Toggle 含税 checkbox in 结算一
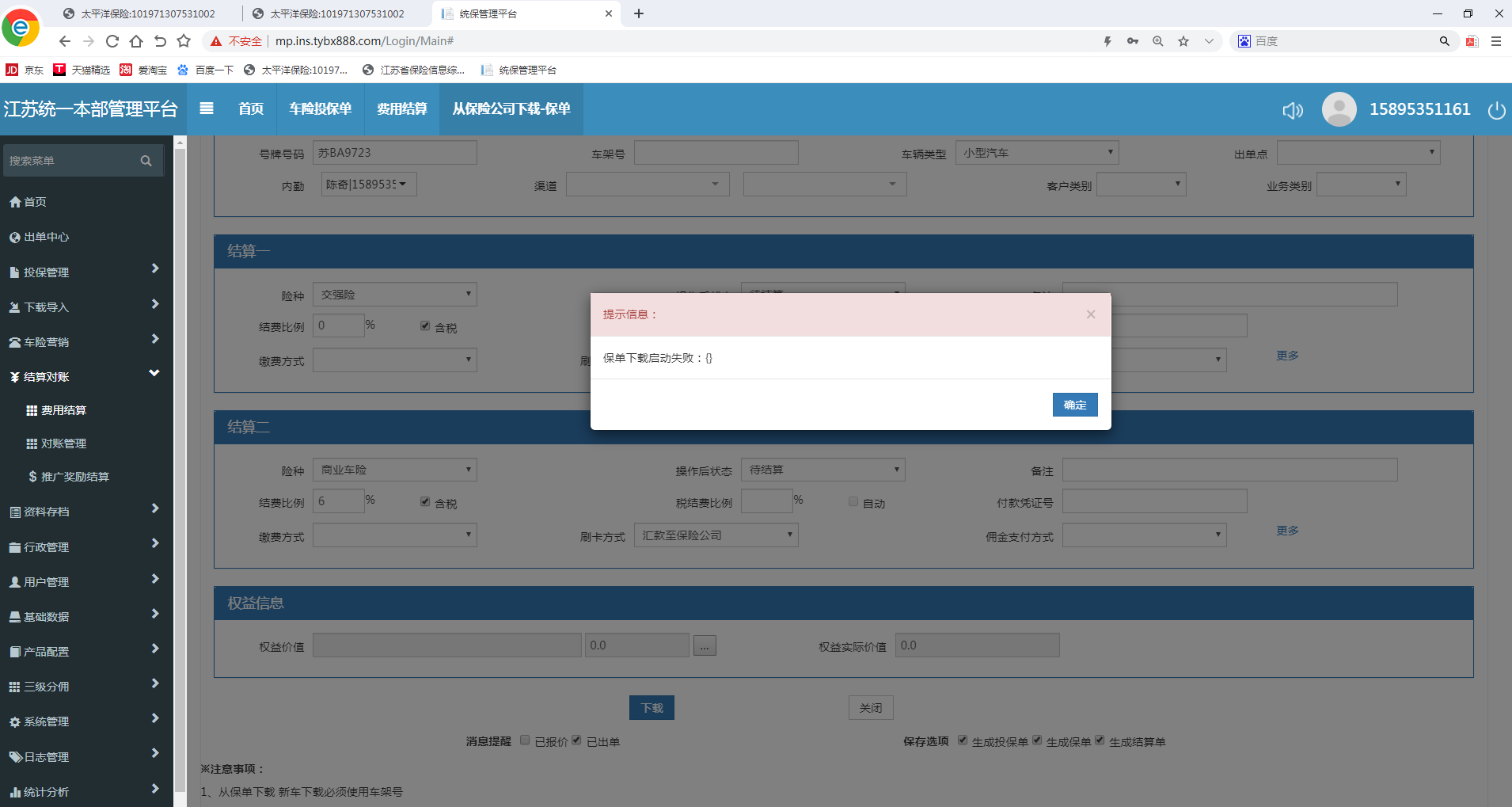Screen dimensions: 1512x807 425,325
